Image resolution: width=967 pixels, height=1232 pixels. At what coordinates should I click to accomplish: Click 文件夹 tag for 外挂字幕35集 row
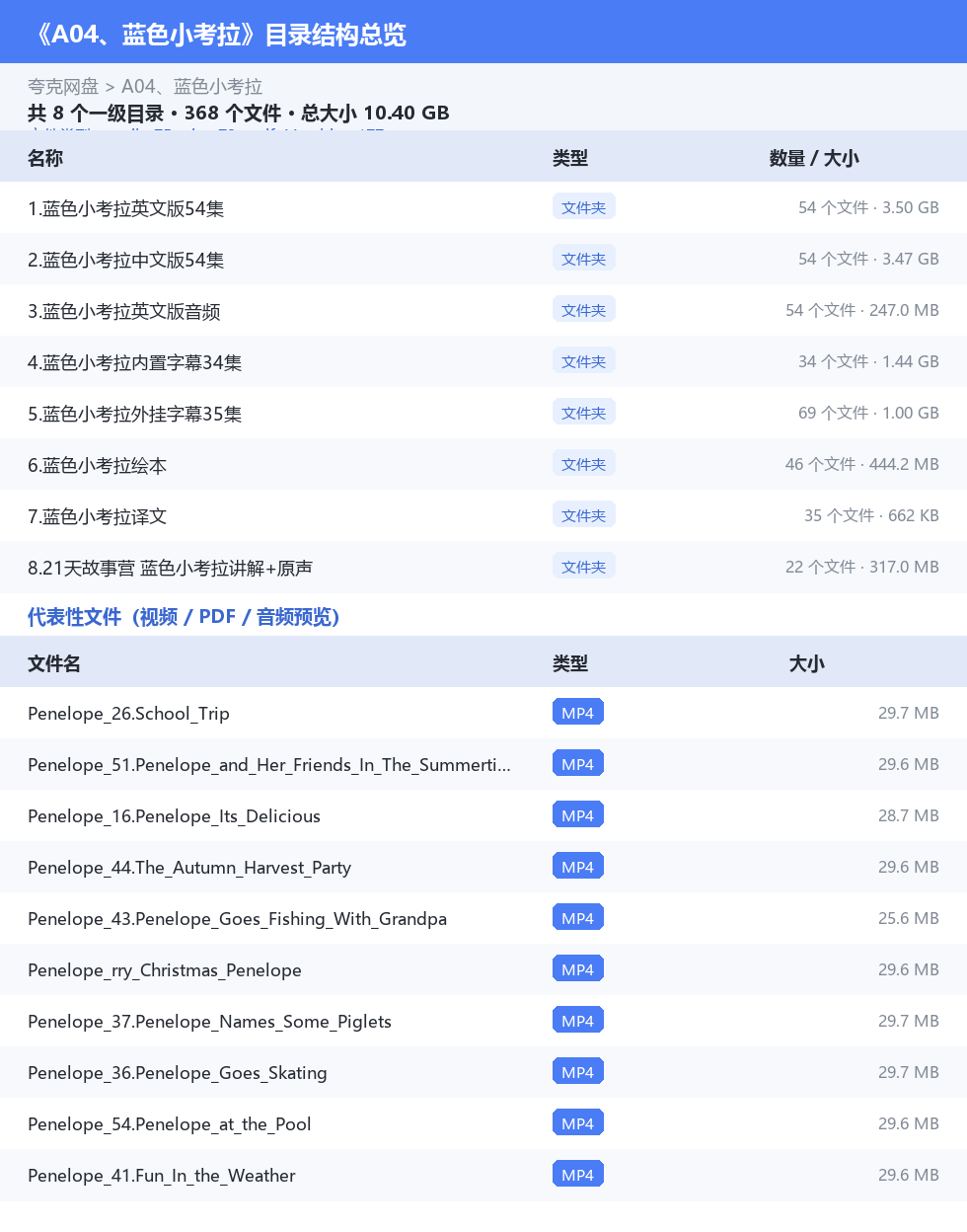coord(583,413)
